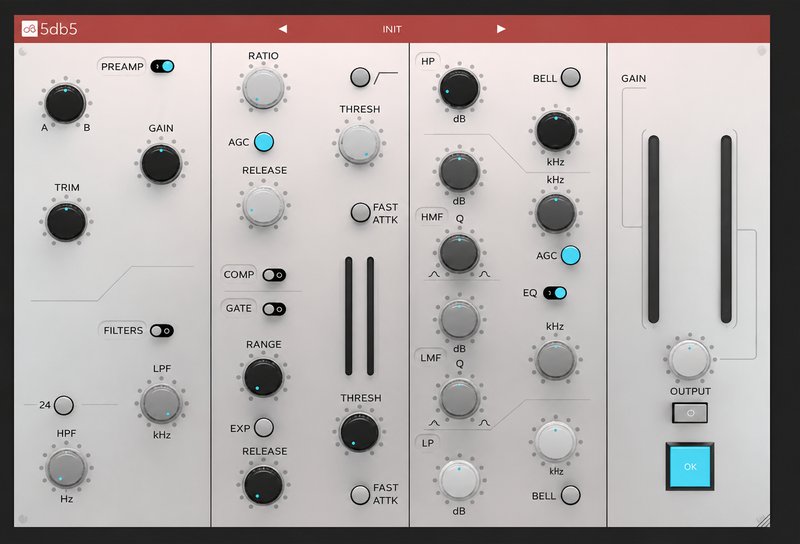This screenshot has height=544, width=800.
Task: Disable the EQ section AGC button
Action: 570,255
